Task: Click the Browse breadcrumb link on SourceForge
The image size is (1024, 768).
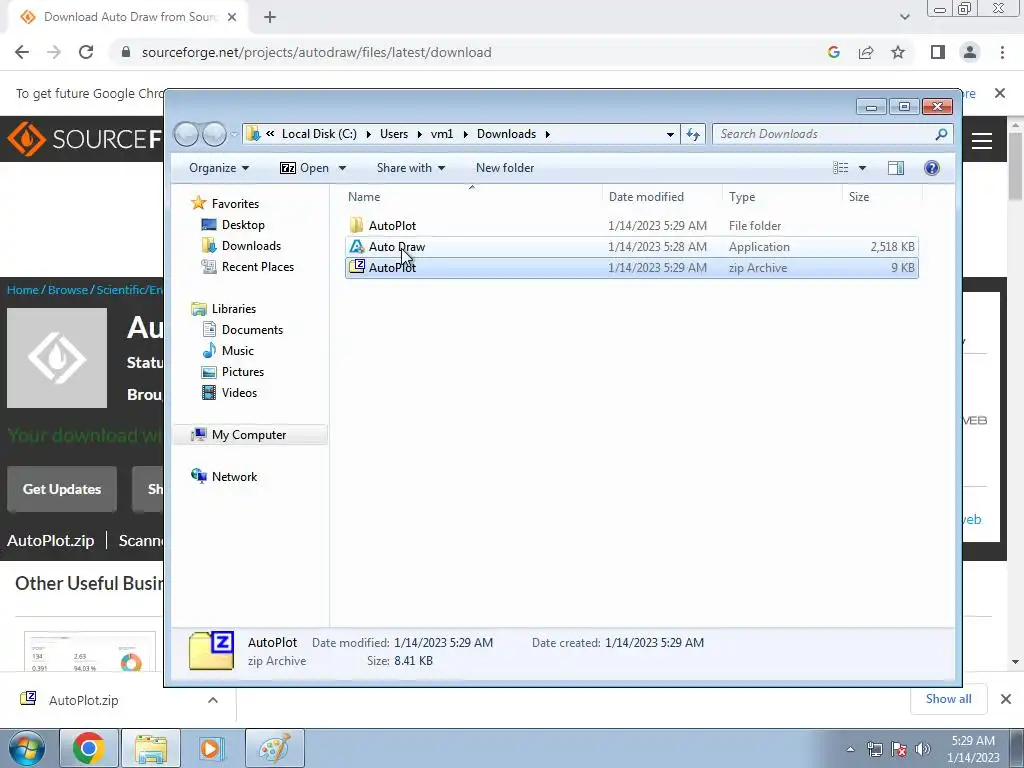Action: click(x=68, y=290)
